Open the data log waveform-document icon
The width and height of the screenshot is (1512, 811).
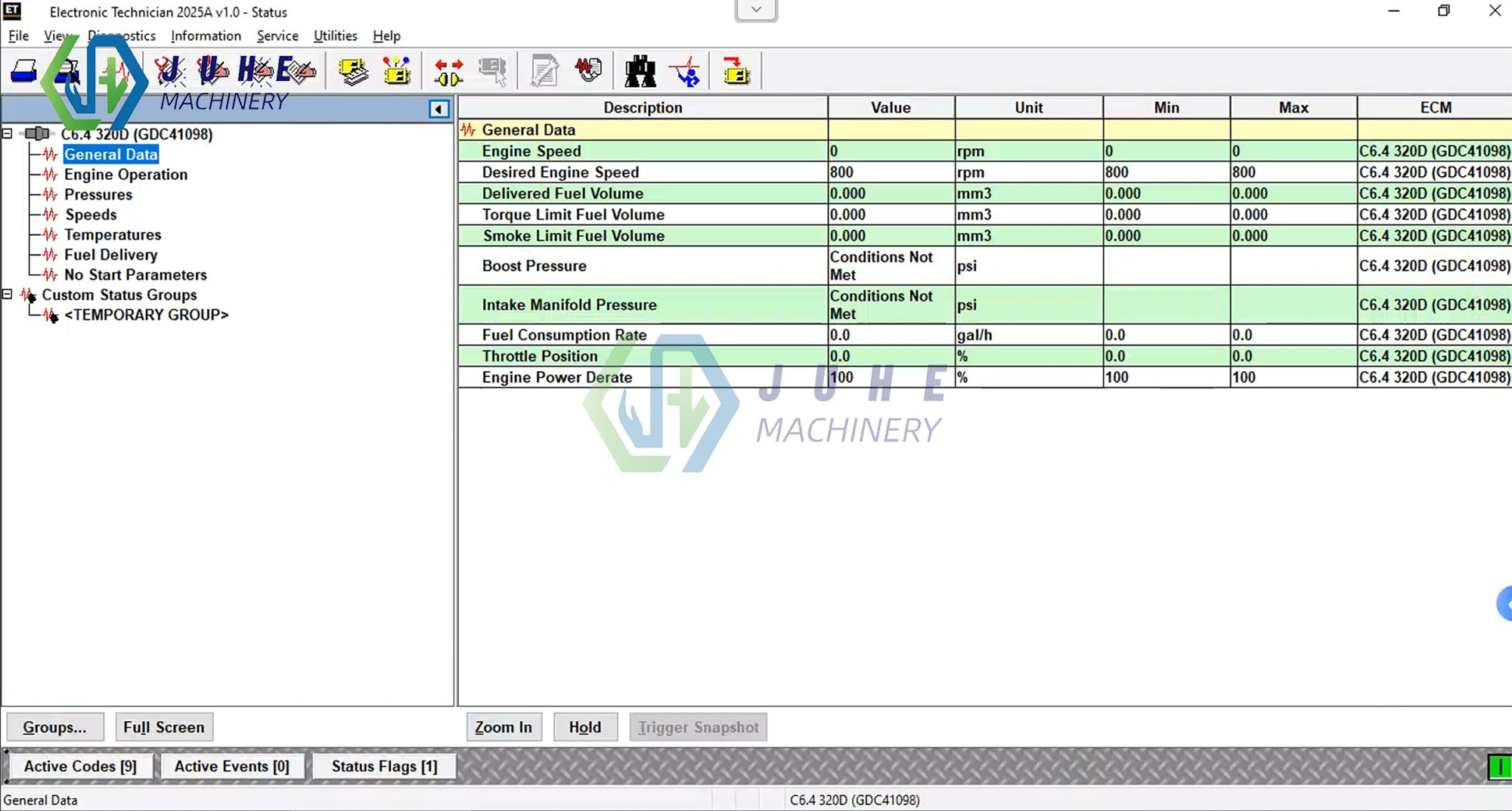(588, 70)
